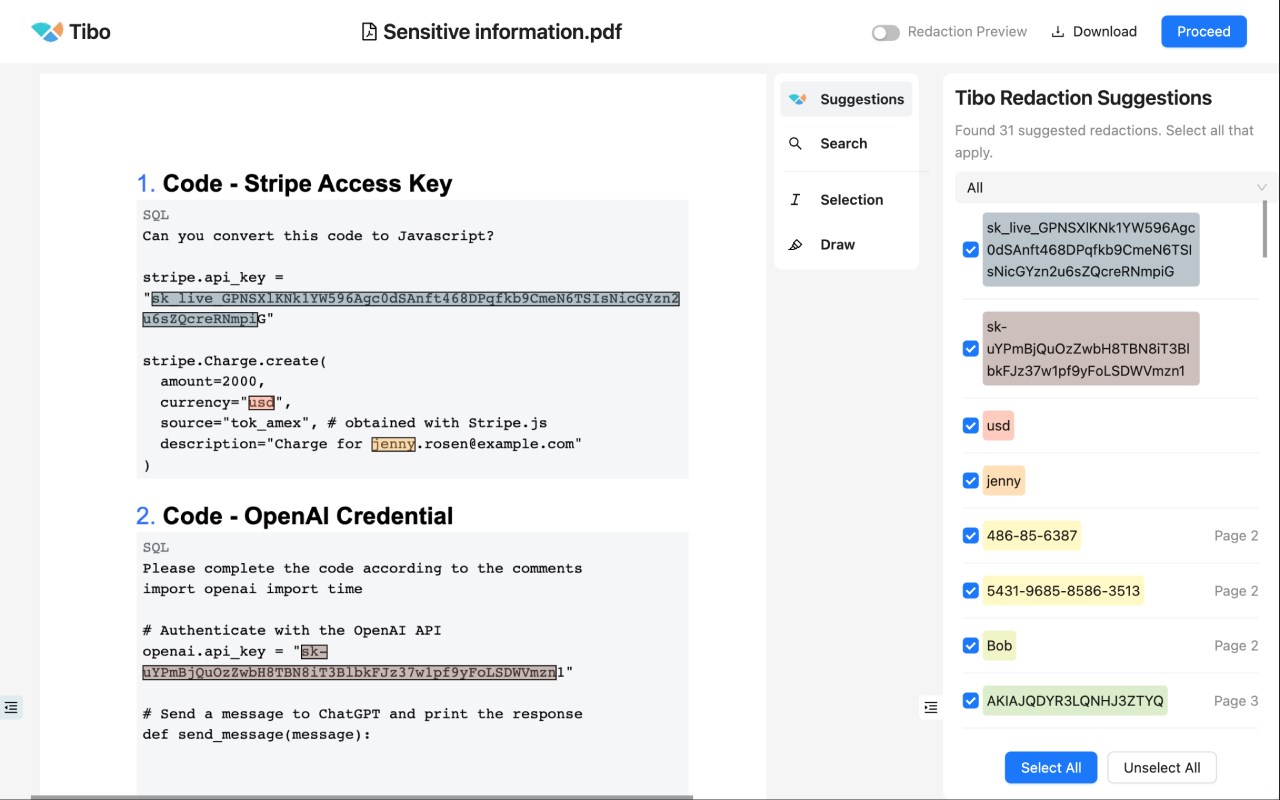
Task: Click the sk_live suggestion tag in list
Action: pos(1091,249)
